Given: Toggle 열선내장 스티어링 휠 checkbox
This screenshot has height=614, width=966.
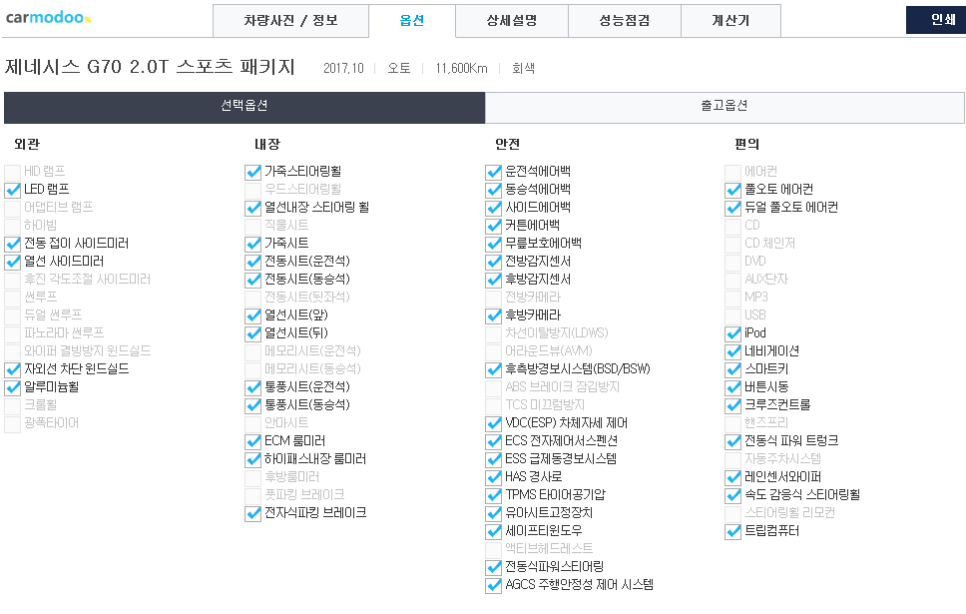Looking at the screenshot, I should pos(253,208).
